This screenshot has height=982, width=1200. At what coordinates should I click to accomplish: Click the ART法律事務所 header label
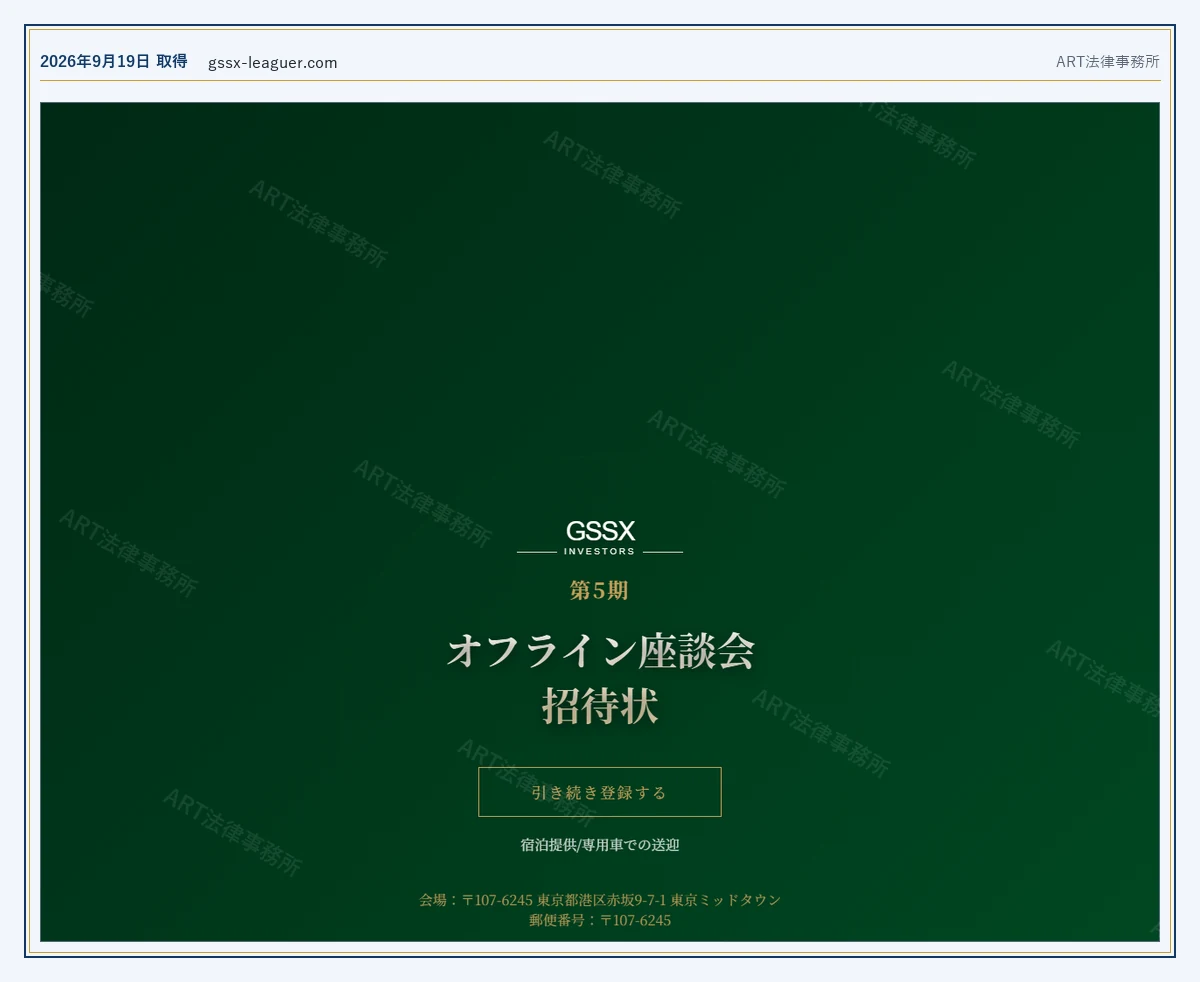click(1108, 61)
